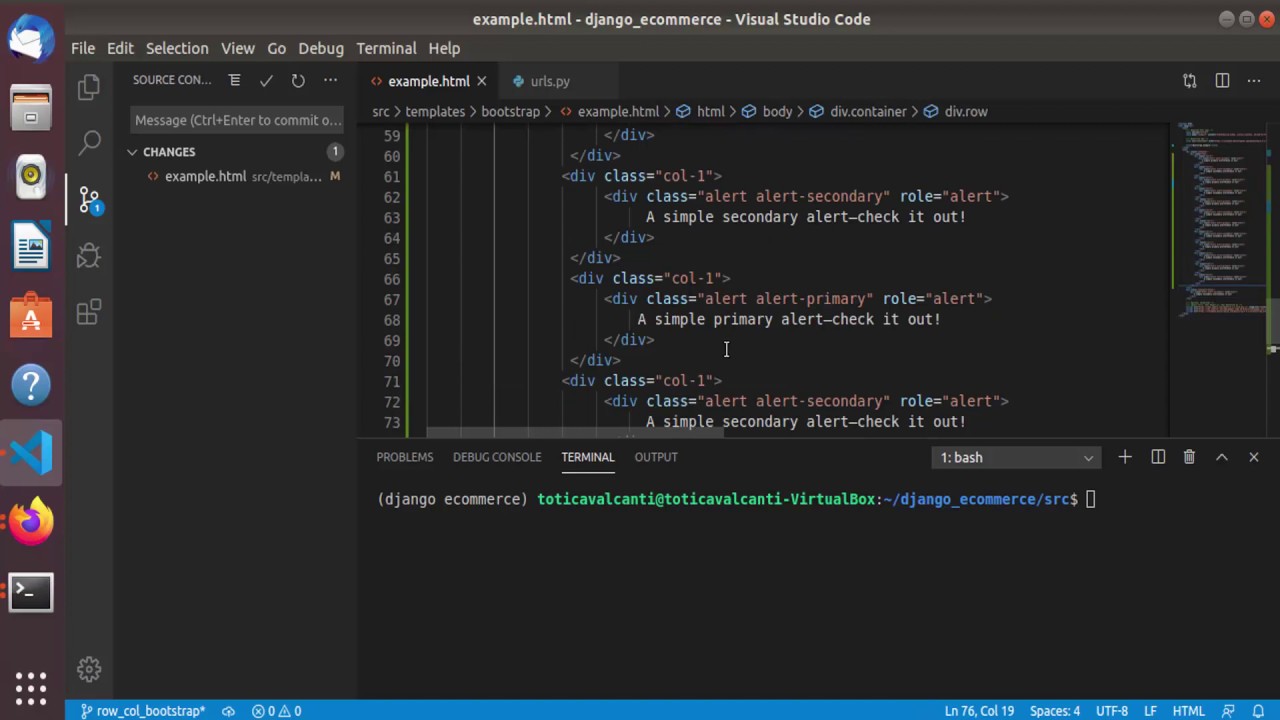Close the terminal panel

[x=1254, y=457]
